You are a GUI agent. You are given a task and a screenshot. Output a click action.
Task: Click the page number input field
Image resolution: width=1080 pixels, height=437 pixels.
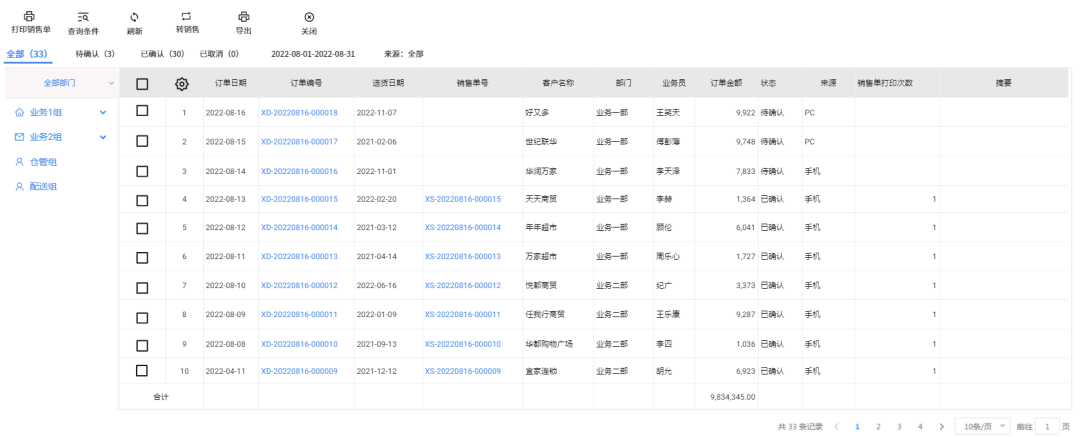point(1047,426)
